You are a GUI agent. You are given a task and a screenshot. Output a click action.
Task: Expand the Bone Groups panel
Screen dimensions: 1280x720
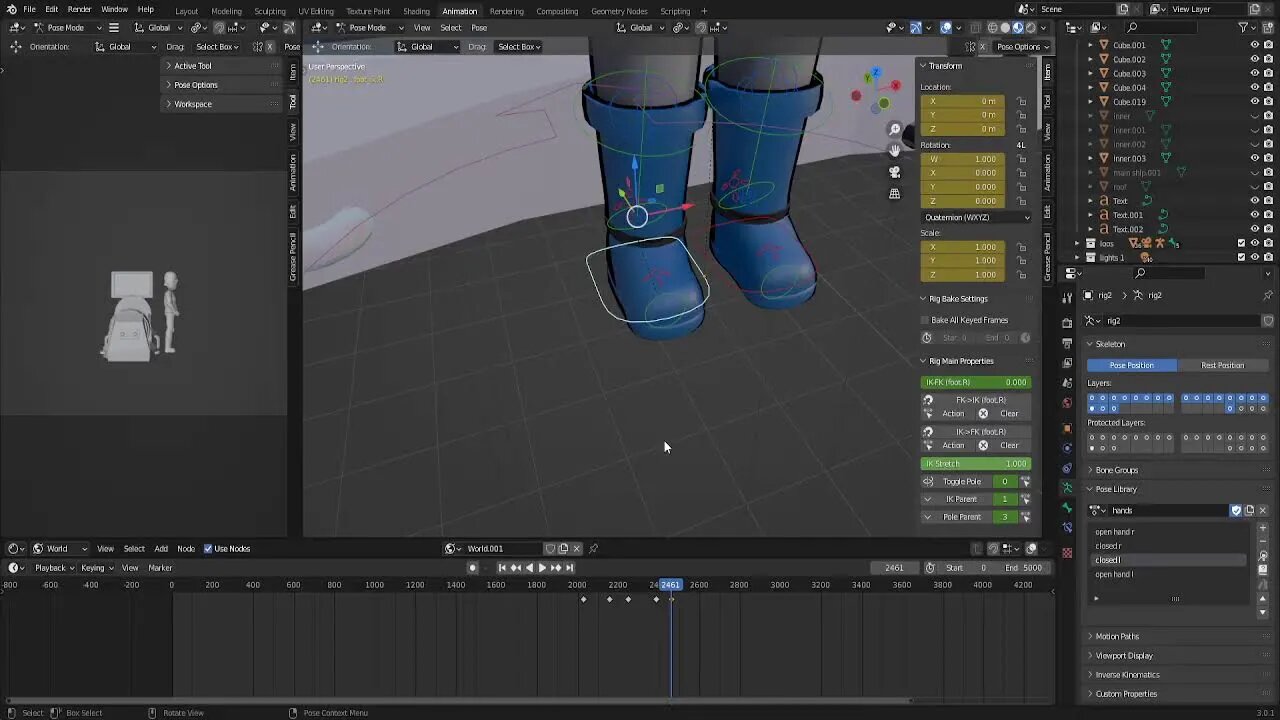point(1116,469)
